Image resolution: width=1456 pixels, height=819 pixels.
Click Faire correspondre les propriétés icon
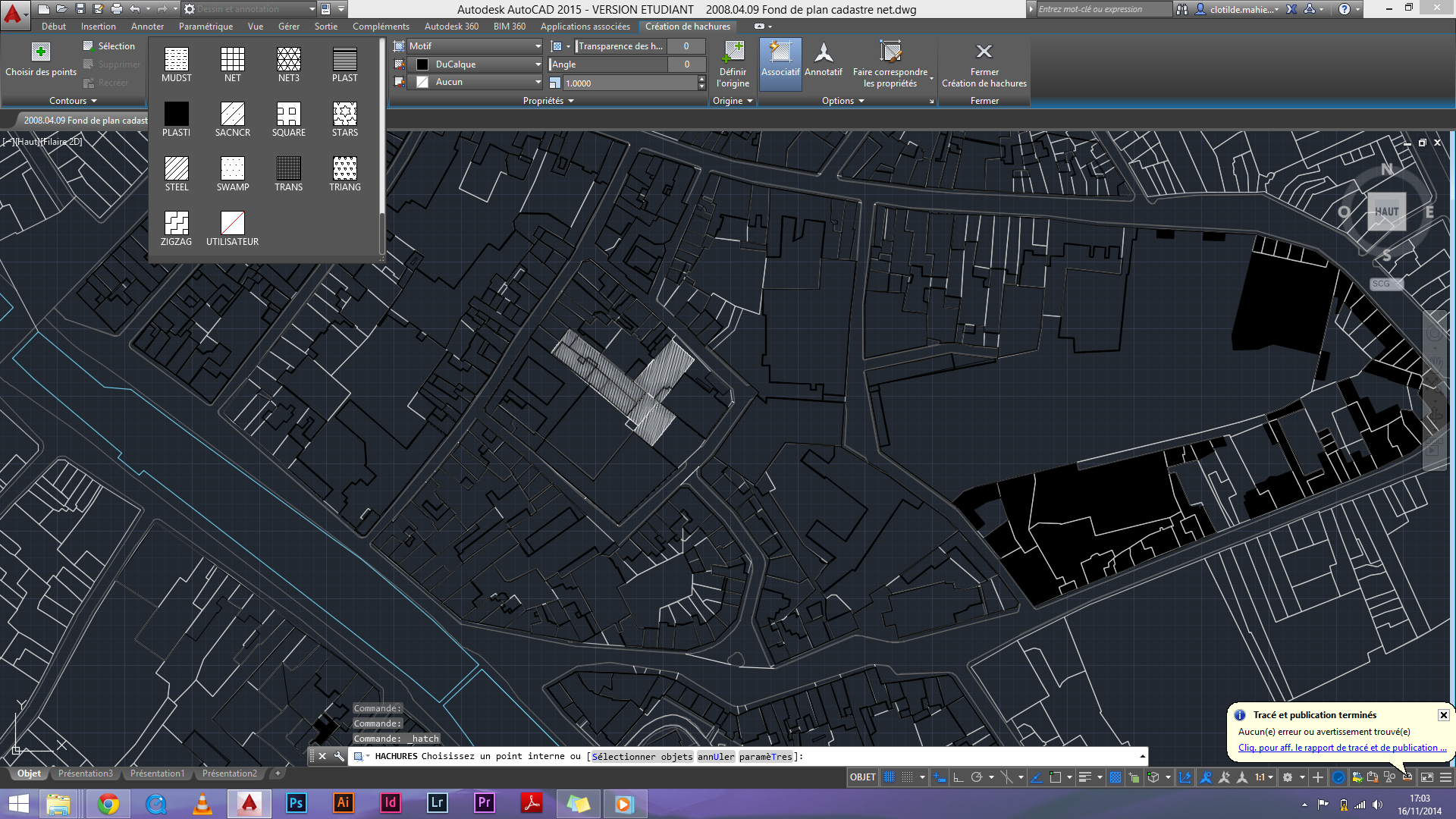click(x=890, y=52)
